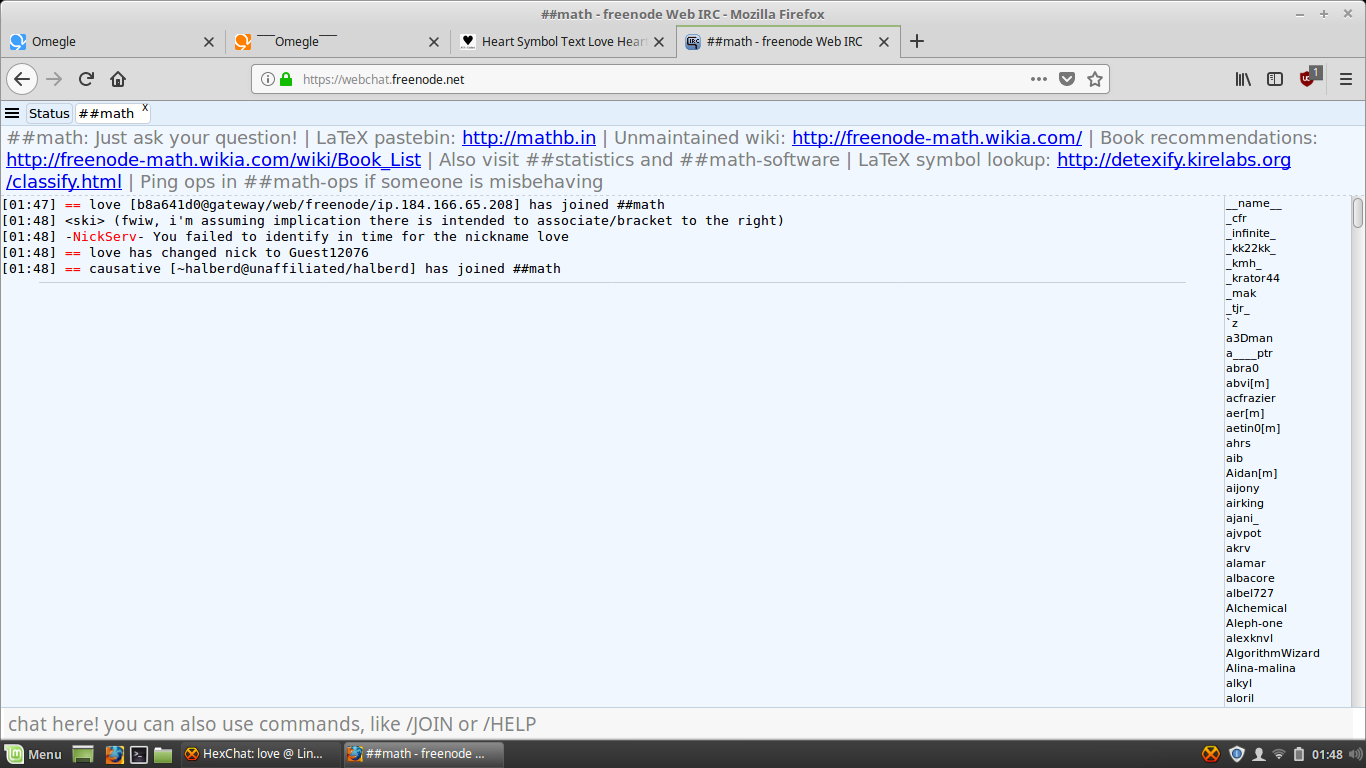Select user _krator44 in nick list

[1252, 278]
